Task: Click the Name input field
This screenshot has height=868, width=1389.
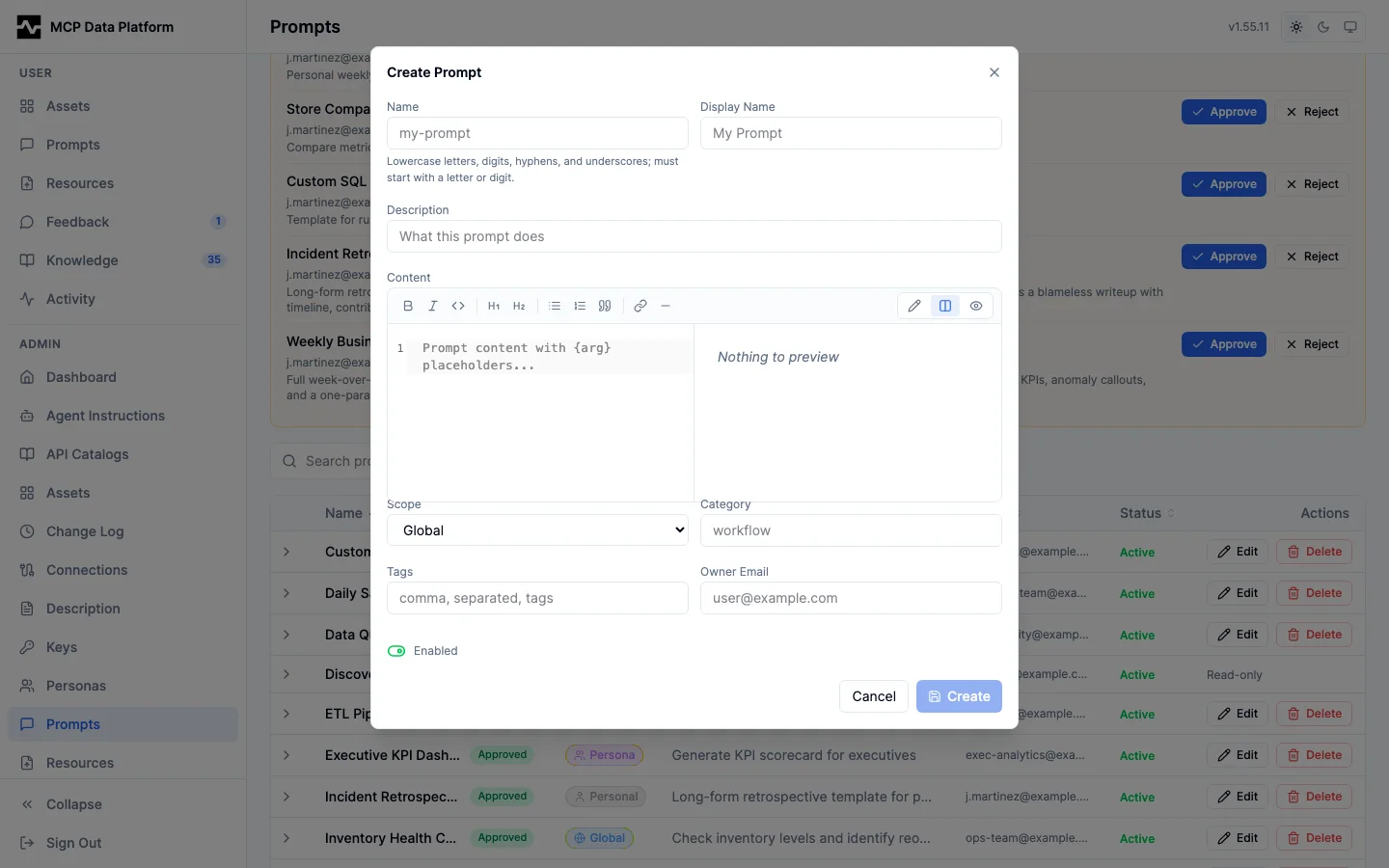Action: coord(537,133)
